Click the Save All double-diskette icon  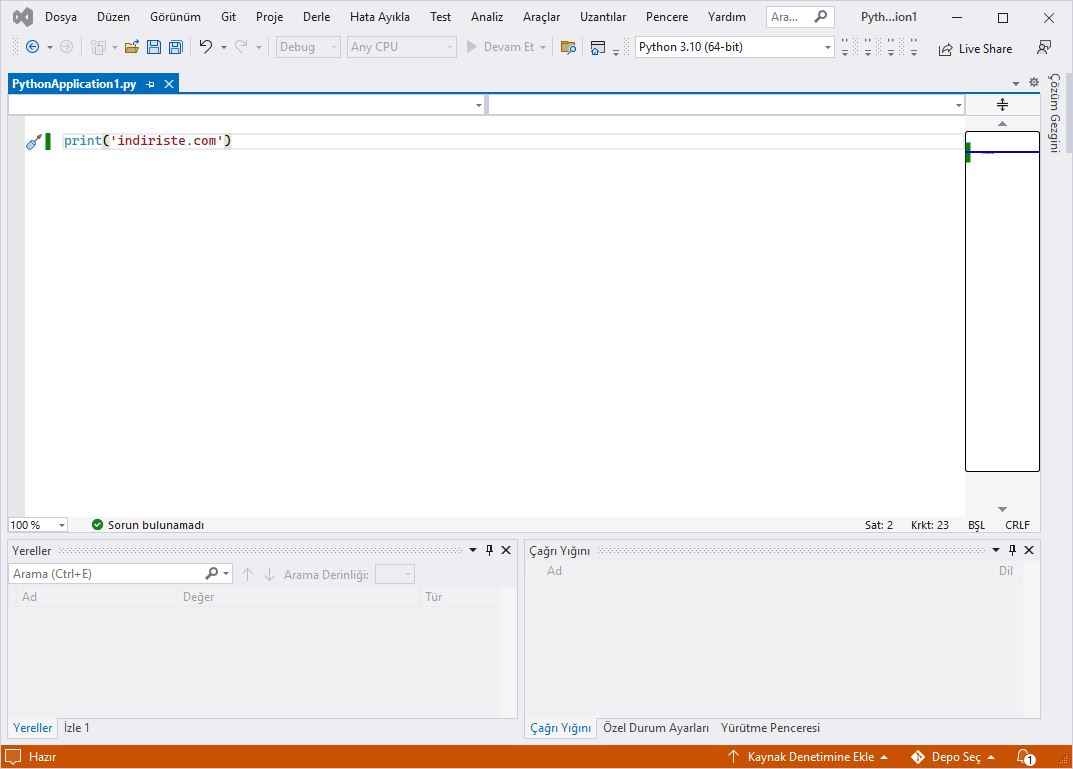pos(176,47)
